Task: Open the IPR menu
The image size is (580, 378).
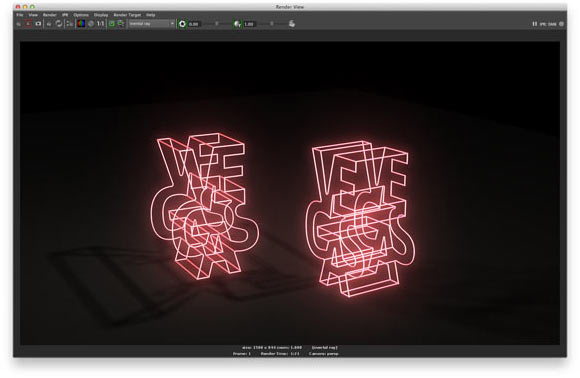Action: click(65, 15)
